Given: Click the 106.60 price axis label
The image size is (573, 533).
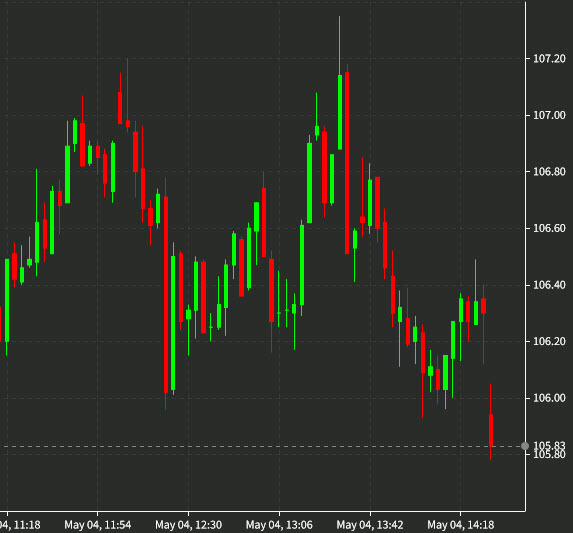Looking at the screenshot, I should pyautogui.click(x=549, y=228).
